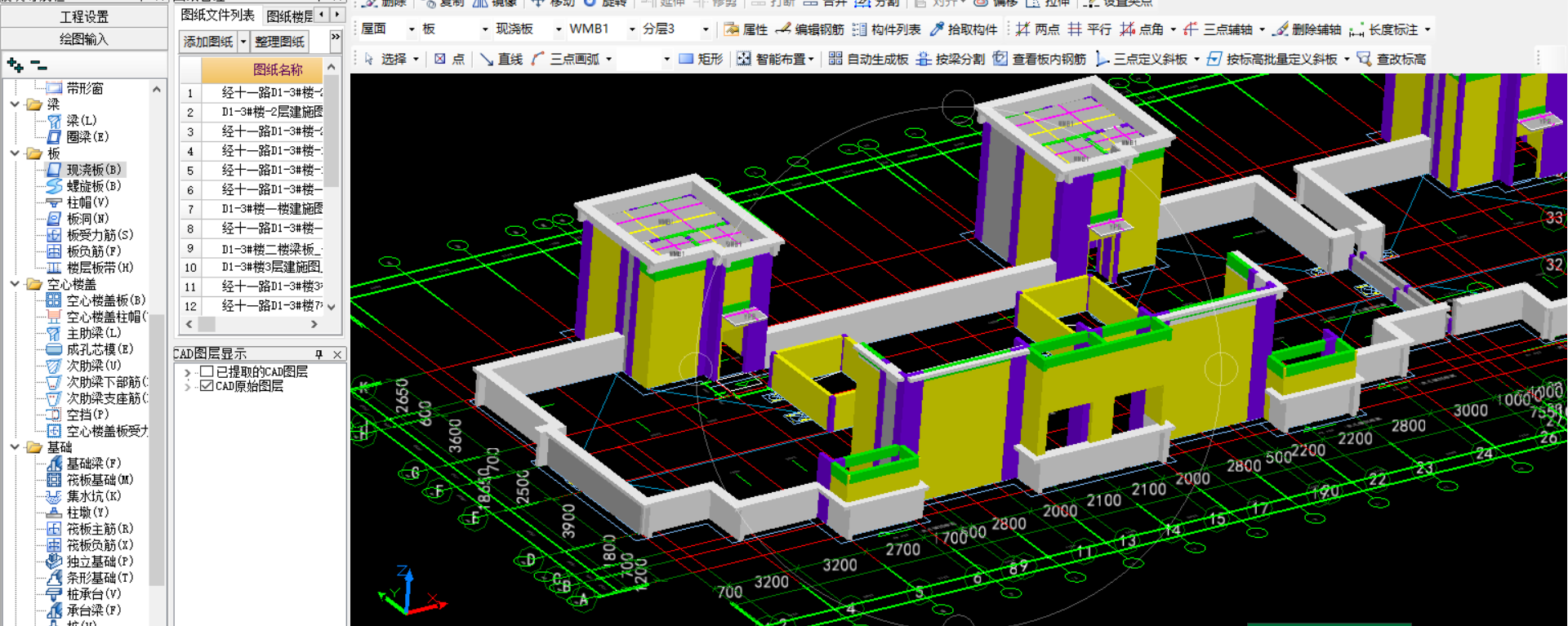Open 构件列表 component list
This screenshot has width=1568, height=626.
[886, 29]
